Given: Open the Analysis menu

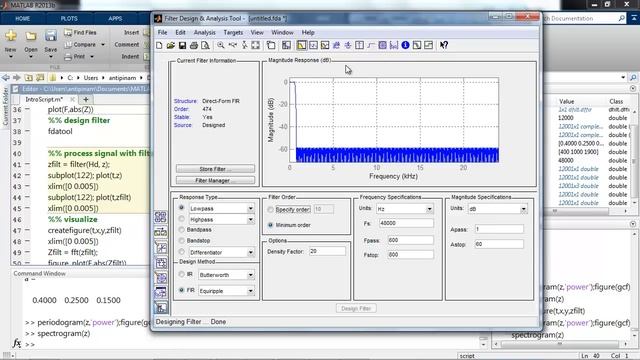Looking at the screenshot, I should click(204, 32).
